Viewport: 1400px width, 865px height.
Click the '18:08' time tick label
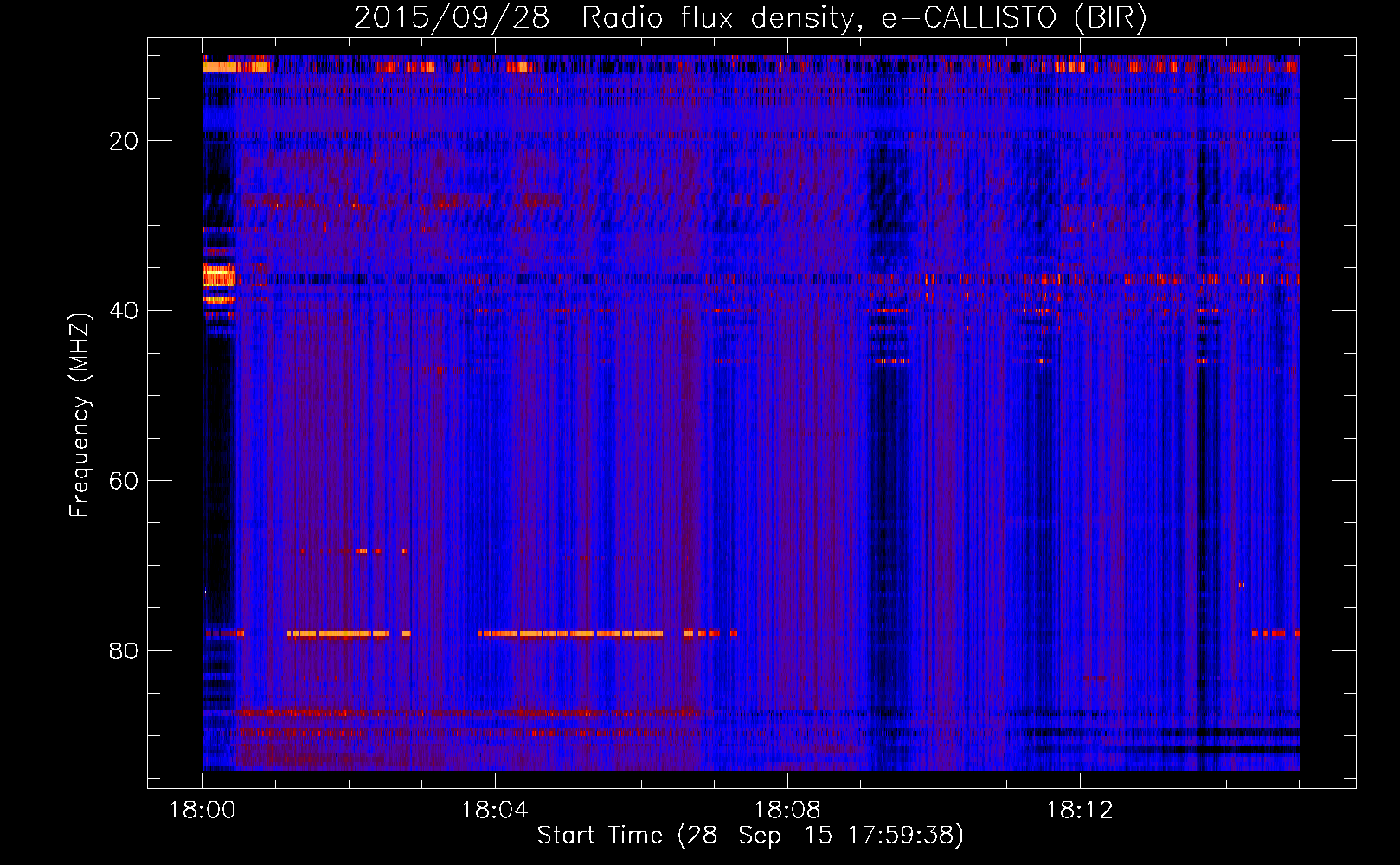[x=787, y=811]
